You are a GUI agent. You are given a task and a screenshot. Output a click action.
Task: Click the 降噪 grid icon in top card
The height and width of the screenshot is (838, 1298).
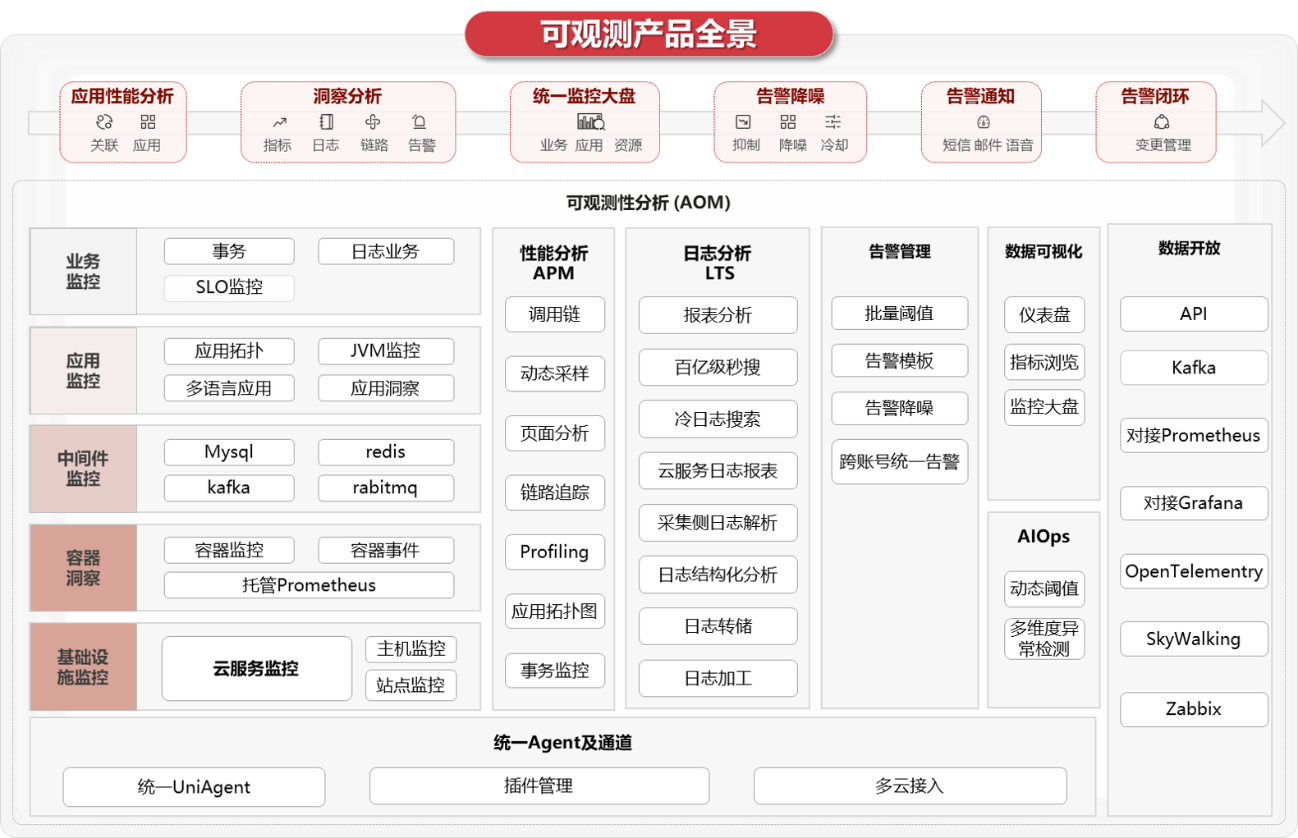click(788, 122)
